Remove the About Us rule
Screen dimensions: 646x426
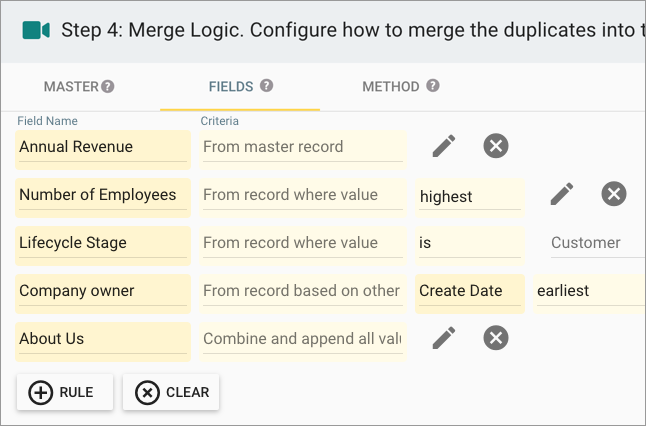[496, 338]
